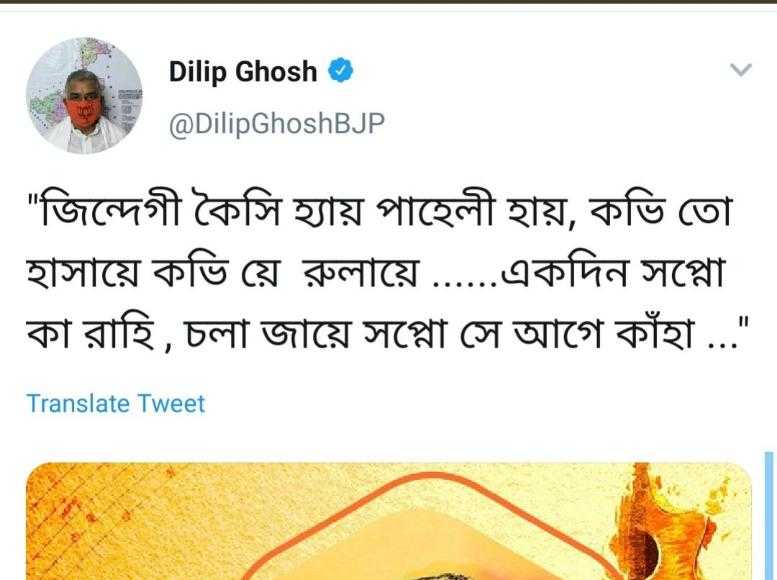Open the attached orange image preview
This screenshot has width=777, height=580.
click(x=389, y=521)
